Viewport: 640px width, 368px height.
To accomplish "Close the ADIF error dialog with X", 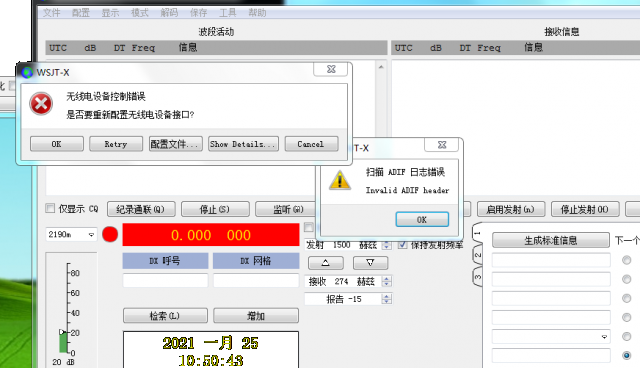I will (441, 145).
